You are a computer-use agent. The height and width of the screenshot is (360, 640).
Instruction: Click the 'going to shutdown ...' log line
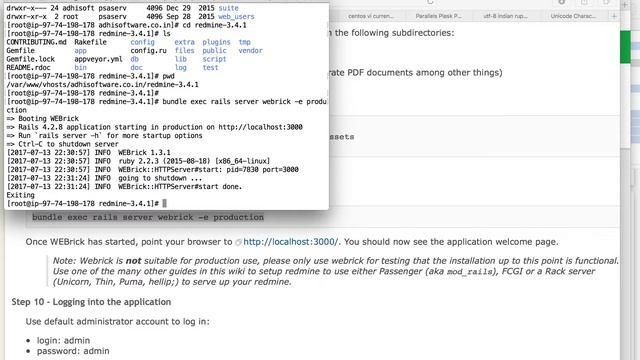[104, 178]
